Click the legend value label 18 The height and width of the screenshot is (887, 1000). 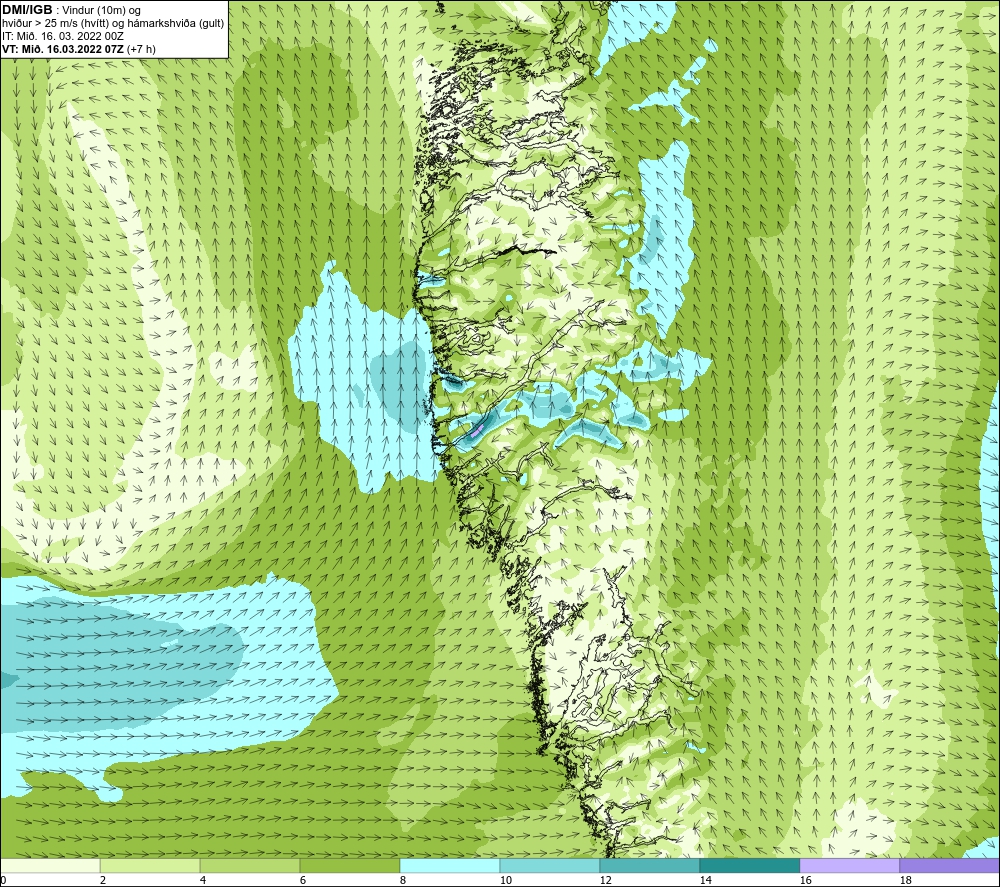click(905, 880)
